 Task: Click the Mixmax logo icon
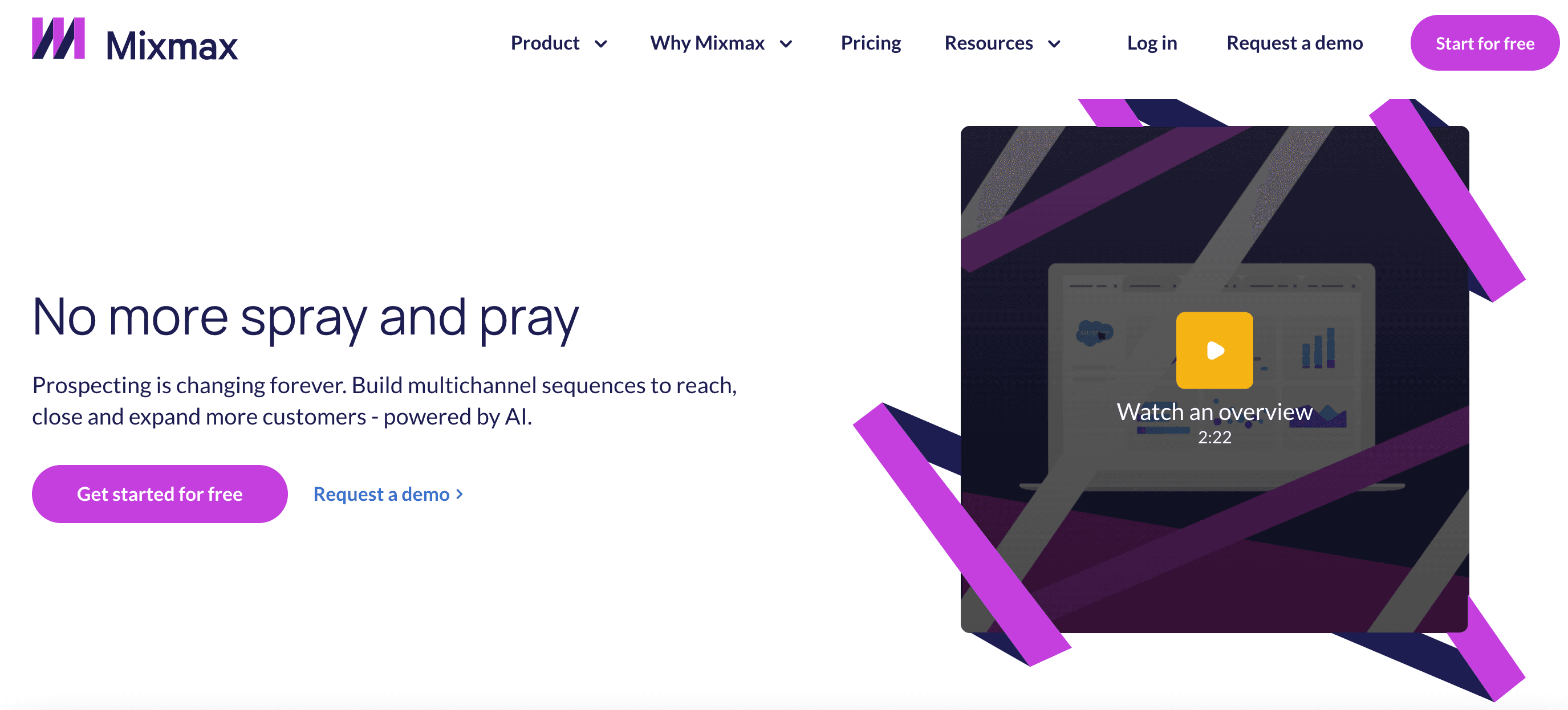[58, 38]
